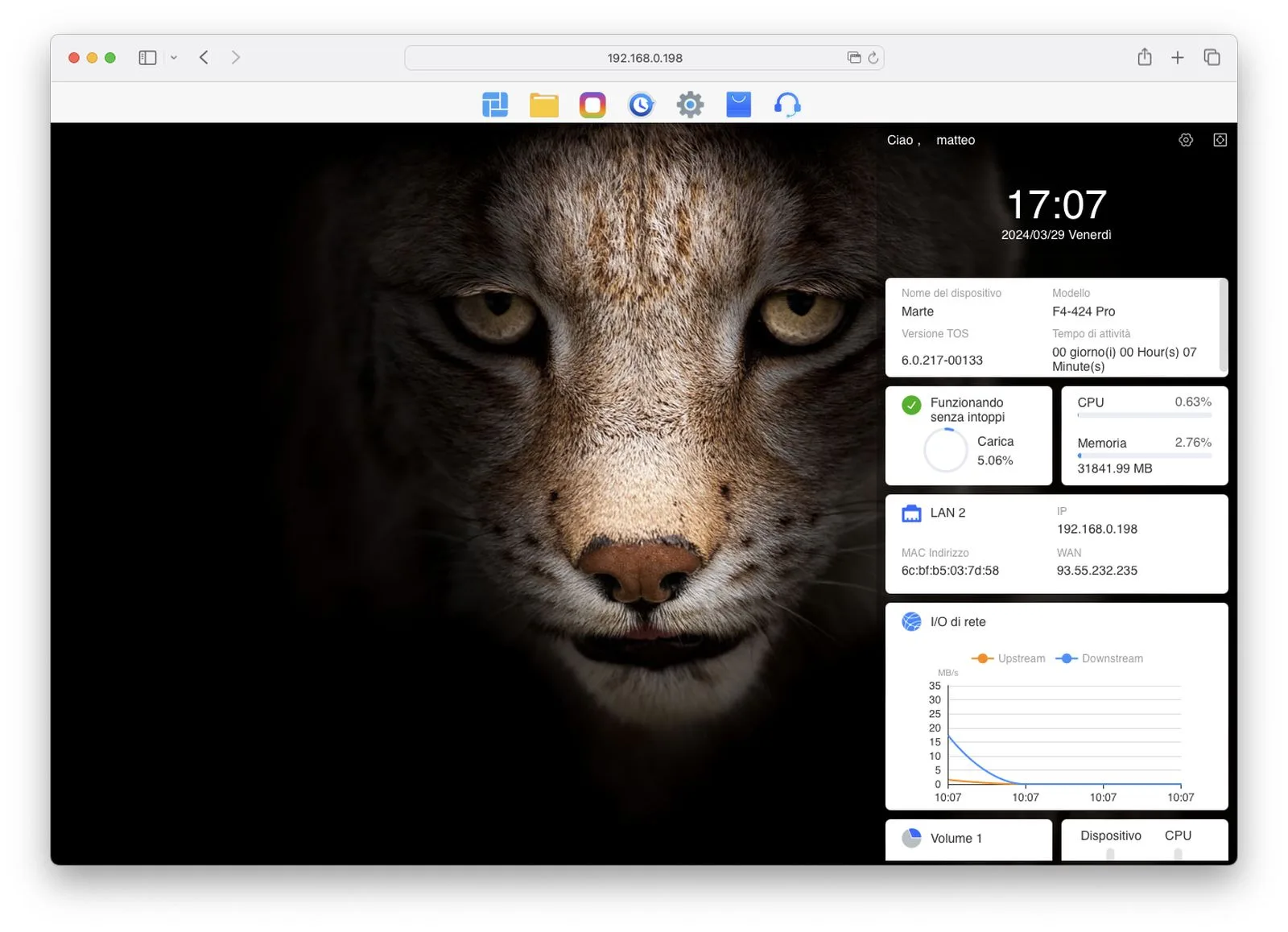The width and height of the screenshot is (1288, 932).
Task: Open the Safari Share menu
Action: click(1145, 56)
